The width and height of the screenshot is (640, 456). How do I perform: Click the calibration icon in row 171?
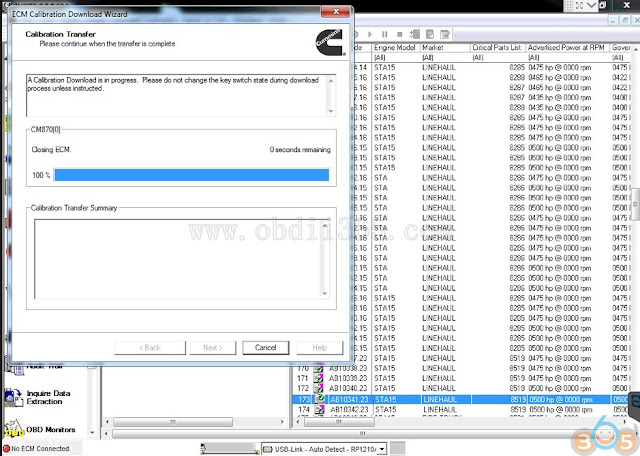(x=318, y=378)
